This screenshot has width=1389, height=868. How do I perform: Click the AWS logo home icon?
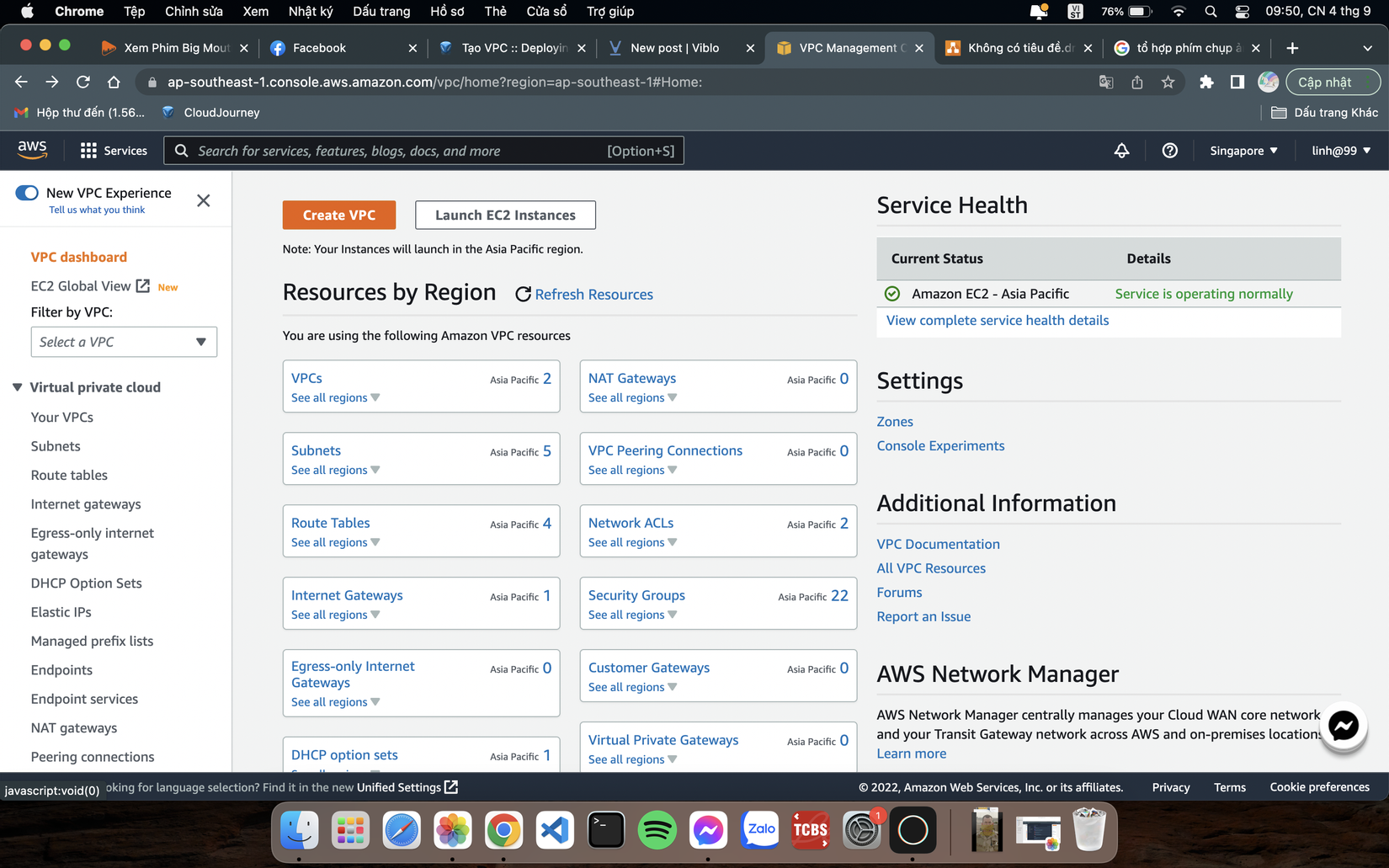coord(32,150)
